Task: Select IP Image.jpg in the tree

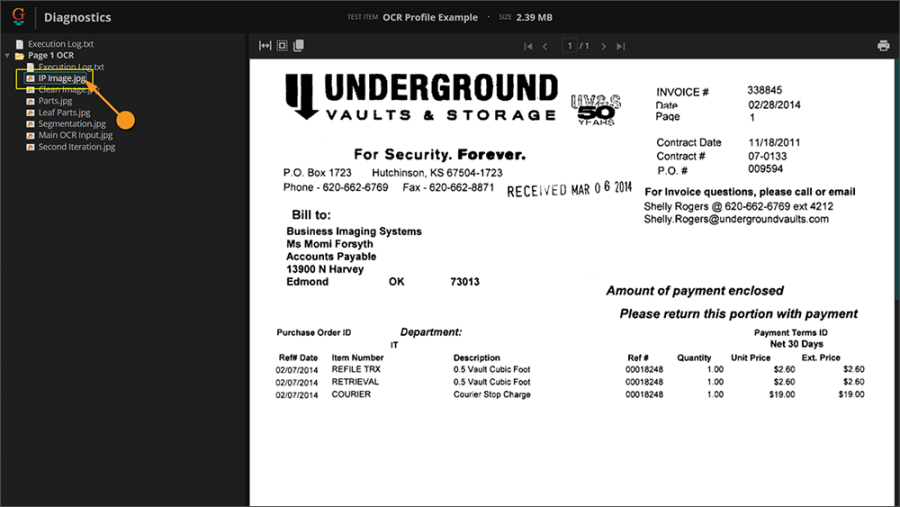Action: click(62, 78)
